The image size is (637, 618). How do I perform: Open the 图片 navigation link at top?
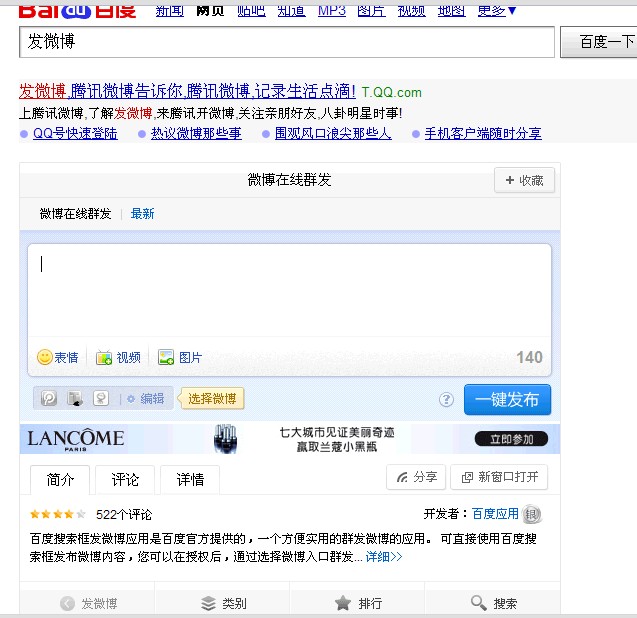[371, 11]
